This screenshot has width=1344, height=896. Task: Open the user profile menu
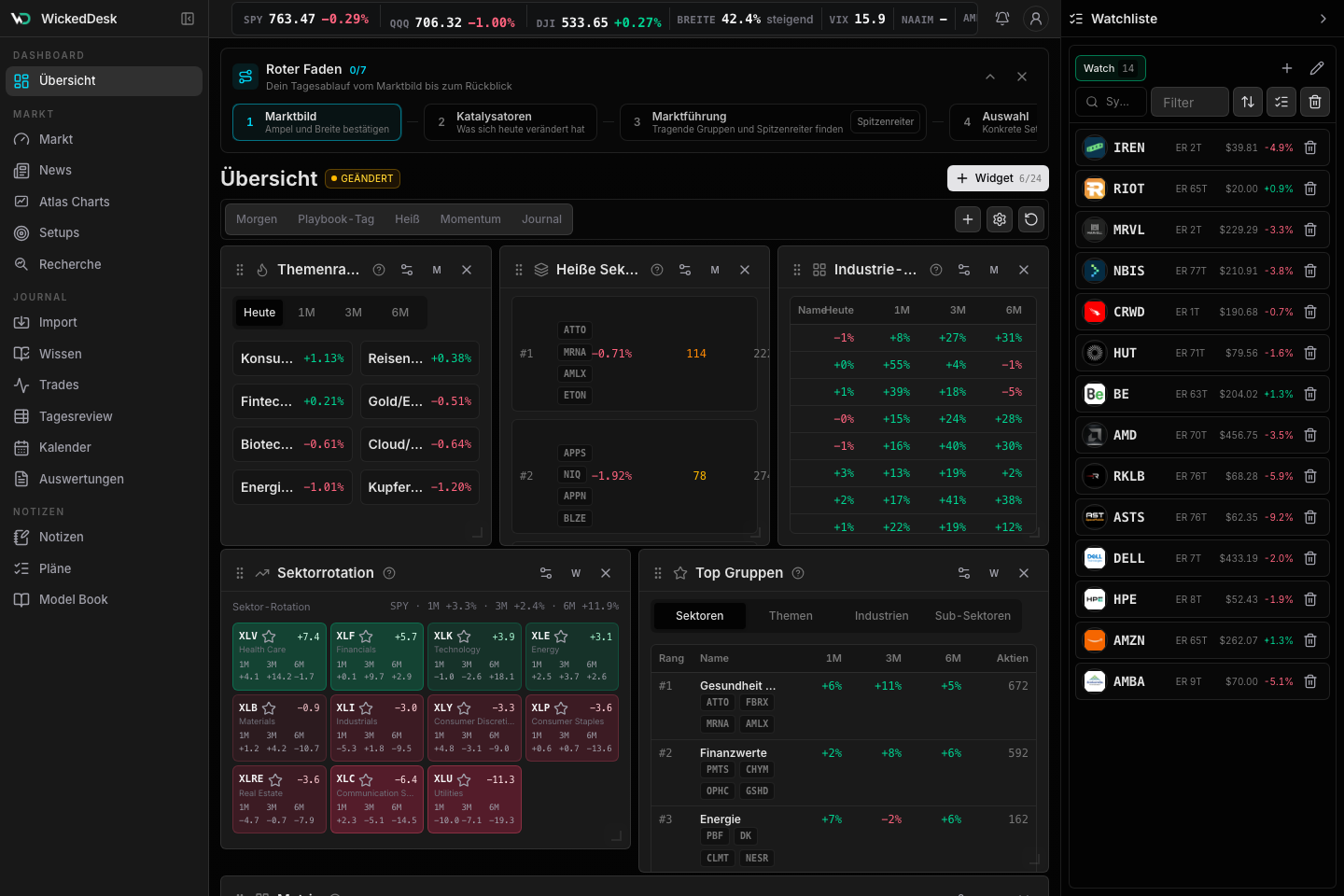coord(1034,19)
